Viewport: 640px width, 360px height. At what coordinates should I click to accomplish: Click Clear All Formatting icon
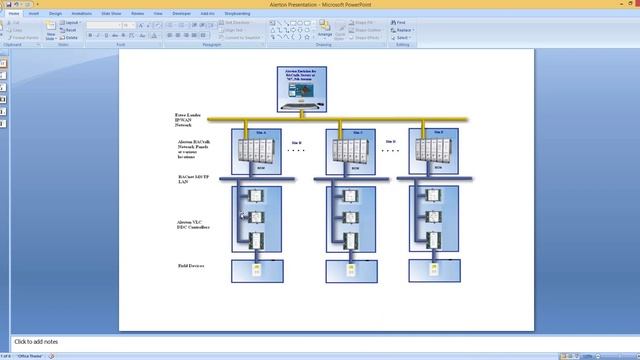coord(158,25)
